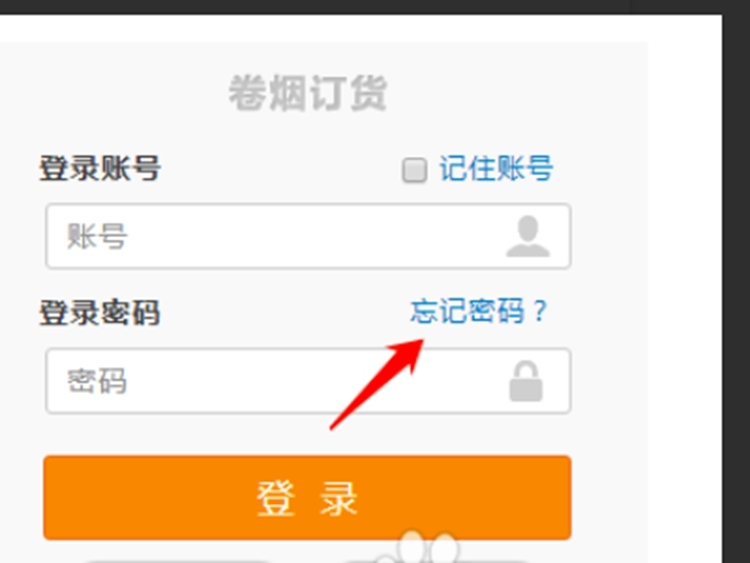Image resolution: width=750 pixels, height=563 pixels.
Task: Click the red arrow annotation
Action: click(377, 384)
